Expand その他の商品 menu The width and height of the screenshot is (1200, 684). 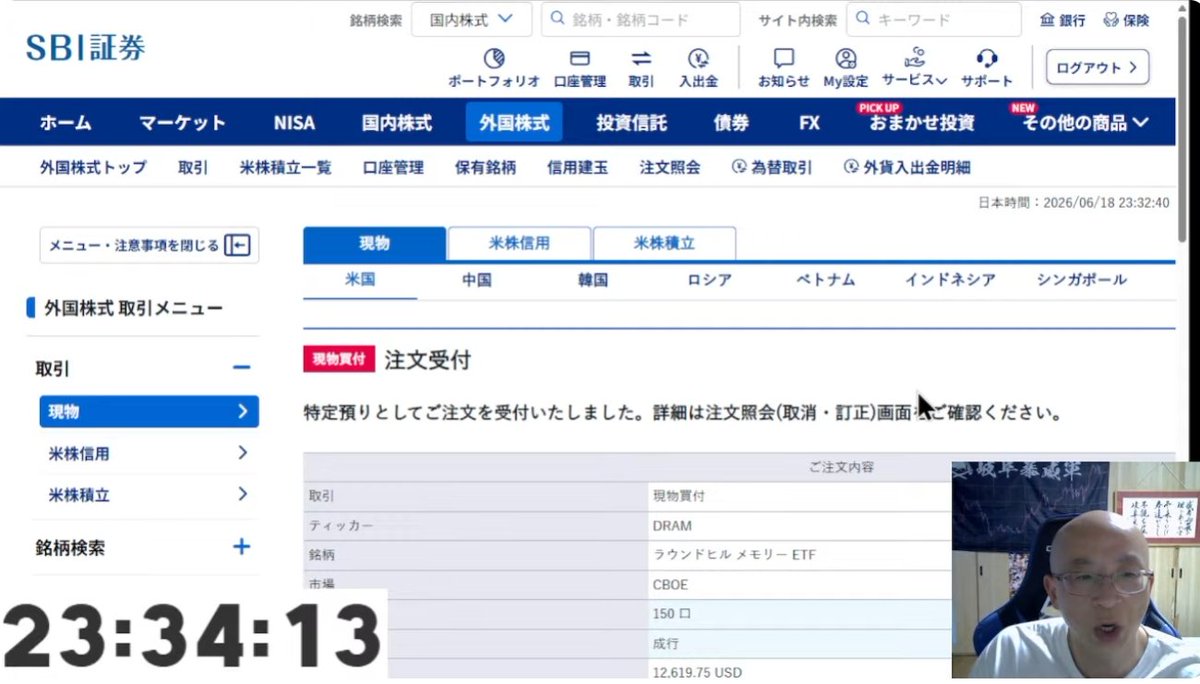(x=1085, y=123)
